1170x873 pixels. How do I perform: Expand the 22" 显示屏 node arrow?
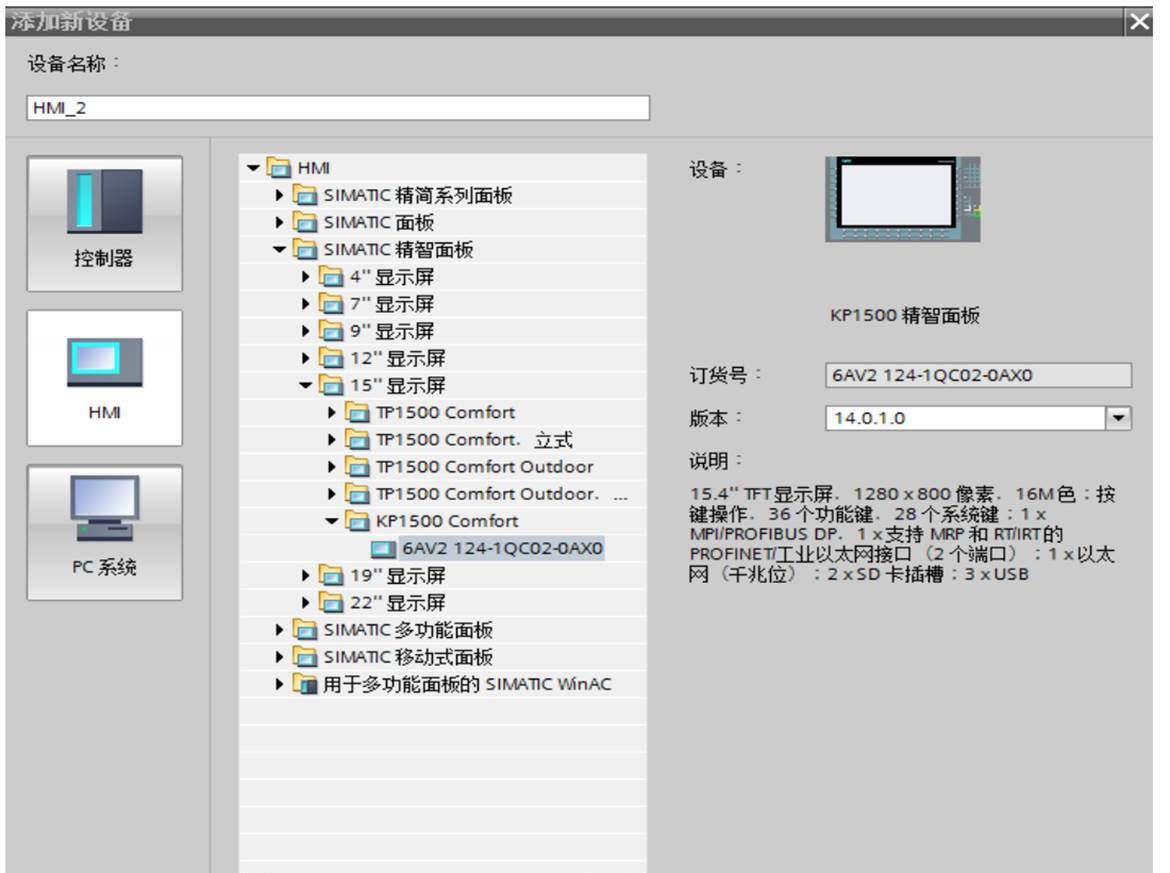click(x=306, y=602)
